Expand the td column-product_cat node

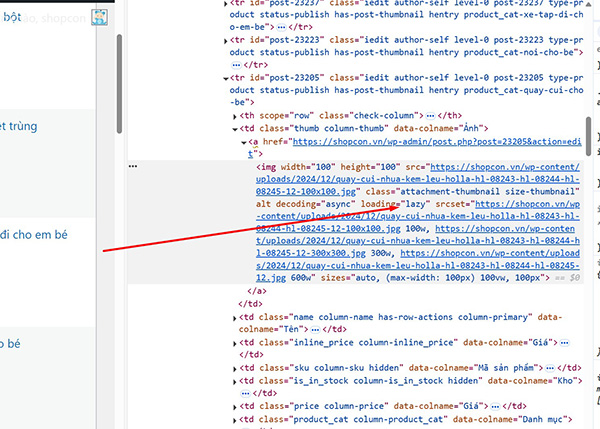click(x=235, y=420)
